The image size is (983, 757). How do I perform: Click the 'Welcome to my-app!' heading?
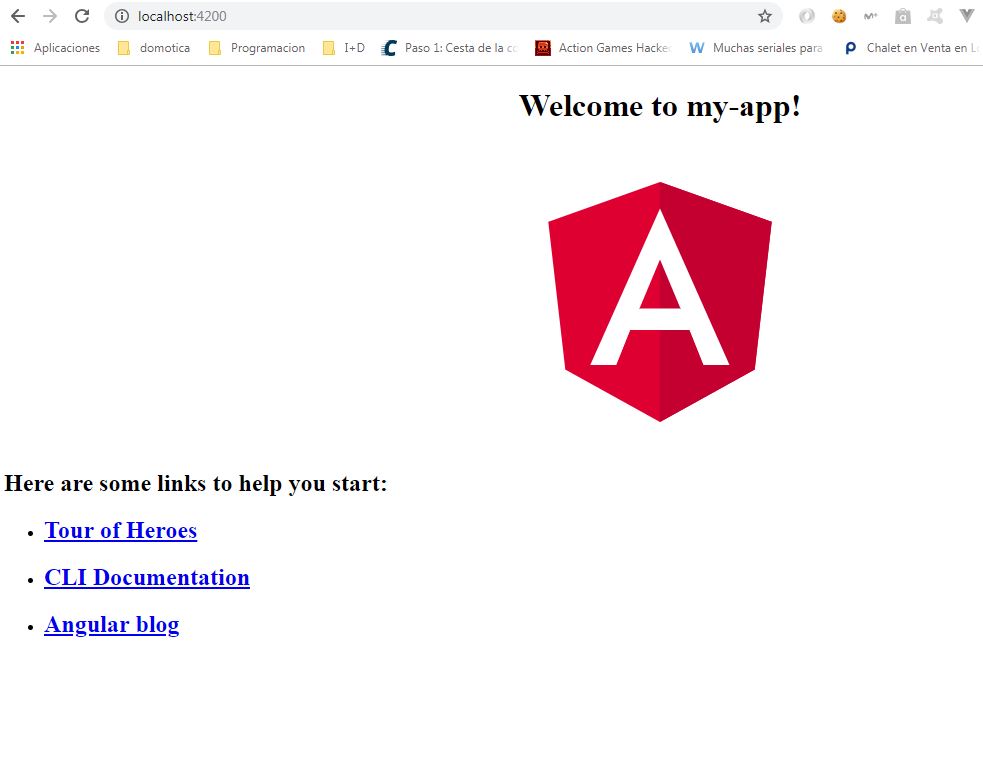tap(660, 106)
